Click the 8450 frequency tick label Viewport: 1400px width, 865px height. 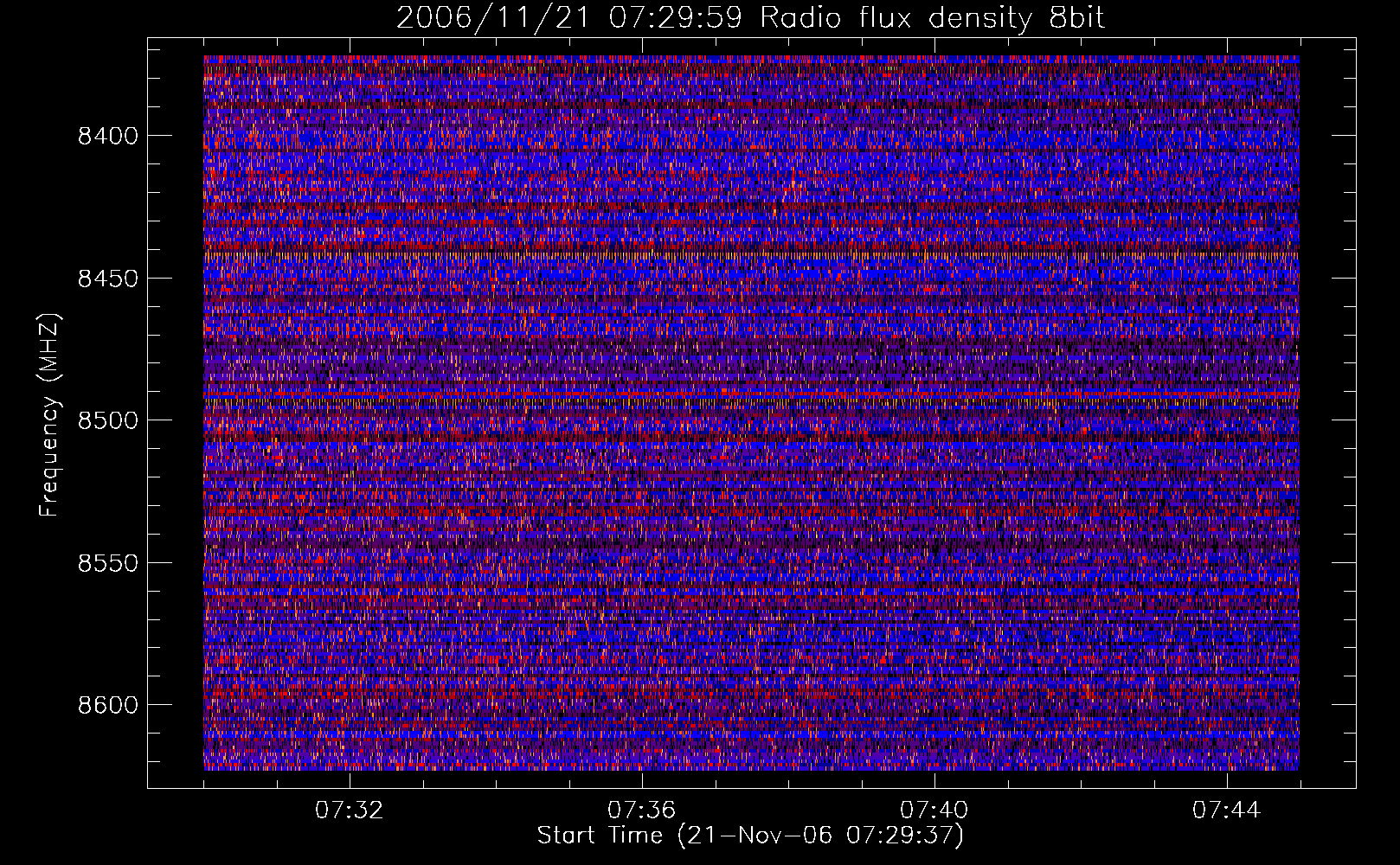(107, 279)
